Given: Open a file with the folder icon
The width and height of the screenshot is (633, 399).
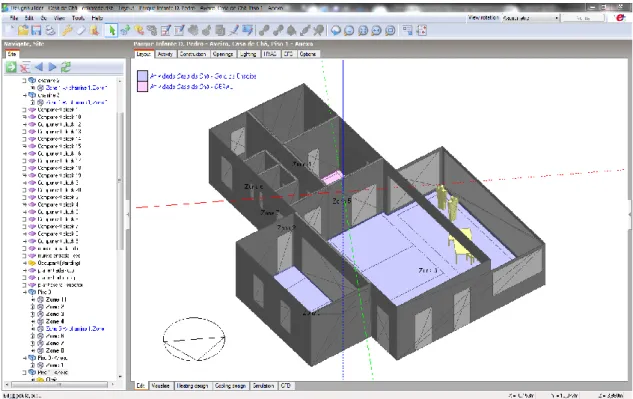Looking at the screenshot, I should tap(23, 30).
